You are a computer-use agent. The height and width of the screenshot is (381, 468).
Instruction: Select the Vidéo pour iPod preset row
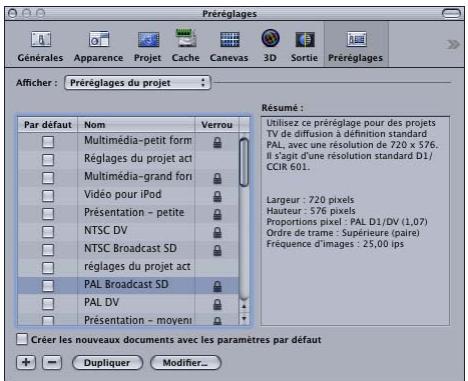click(128, 196)
